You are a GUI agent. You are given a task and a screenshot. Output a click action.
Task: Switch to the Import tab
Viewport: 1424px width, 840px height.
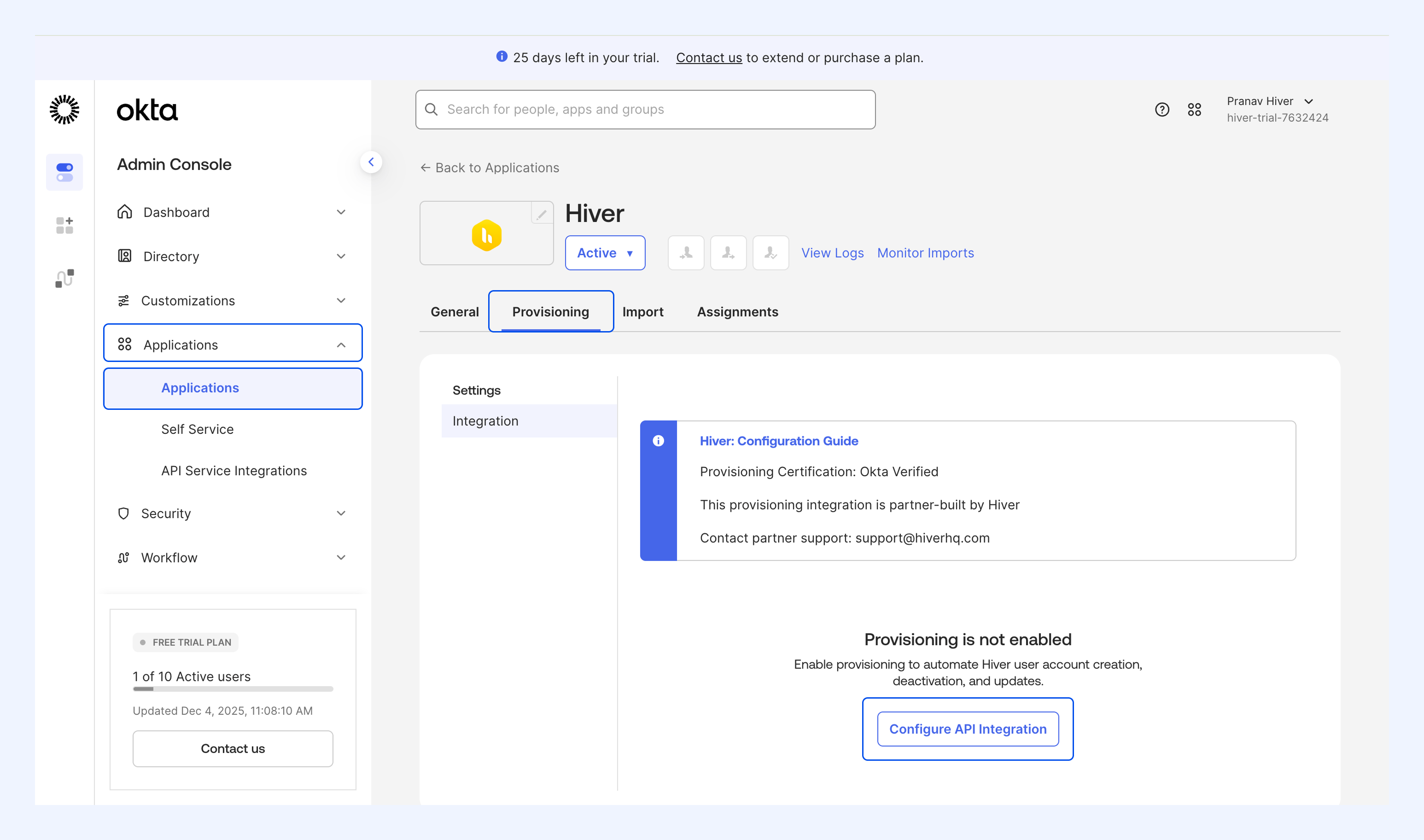[x=643, y=312]
